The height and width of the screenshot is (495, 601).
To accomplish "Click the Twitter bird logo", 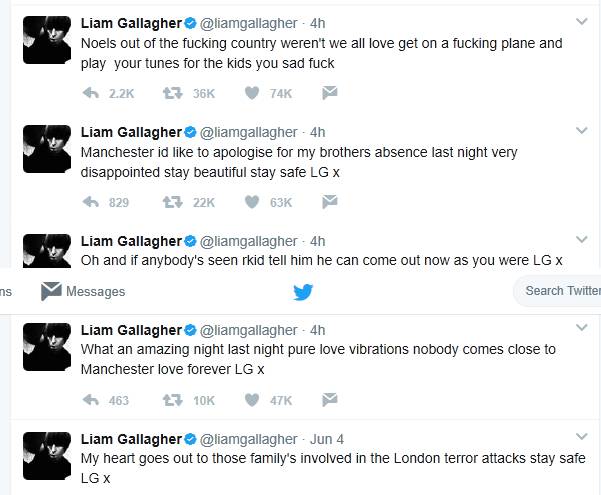I will click(303, 292).
